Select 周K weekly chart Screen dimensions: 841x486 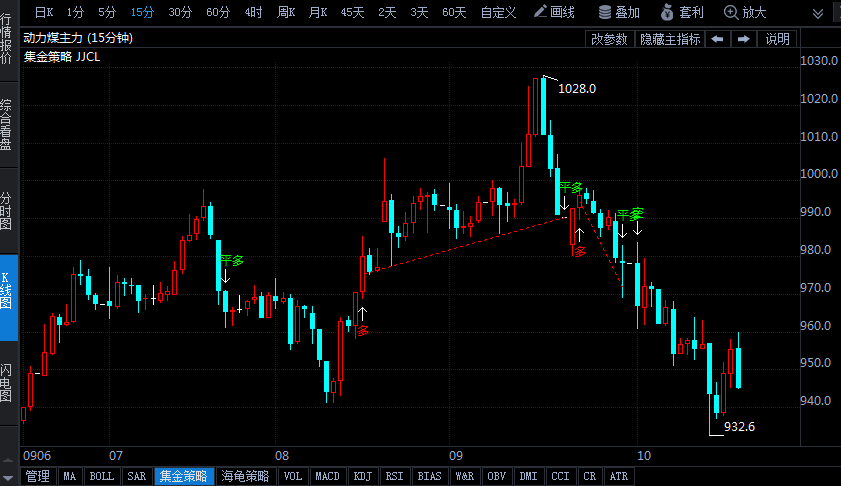(286, 12)
